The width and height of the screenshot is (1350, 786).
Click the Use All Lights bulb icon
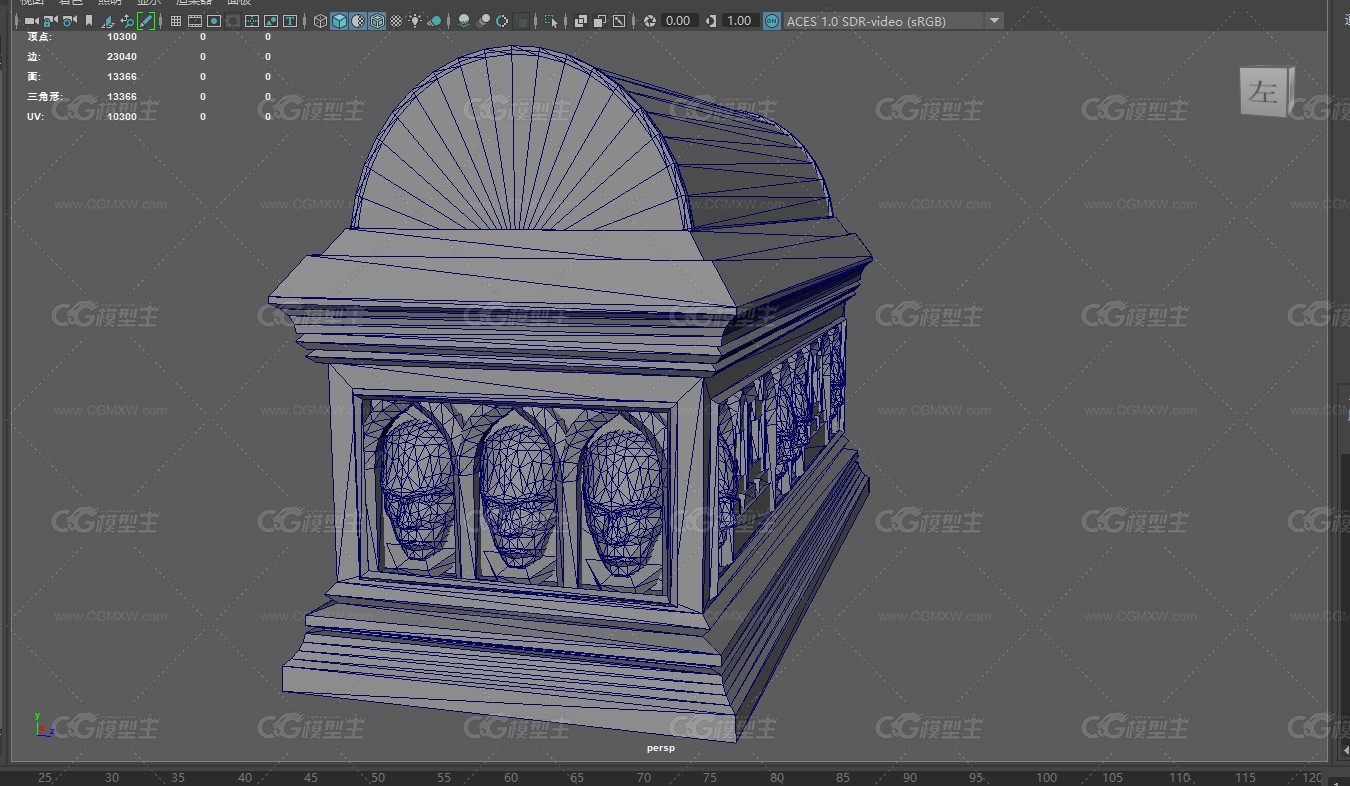pyautogui.click(x=415, y=21)
